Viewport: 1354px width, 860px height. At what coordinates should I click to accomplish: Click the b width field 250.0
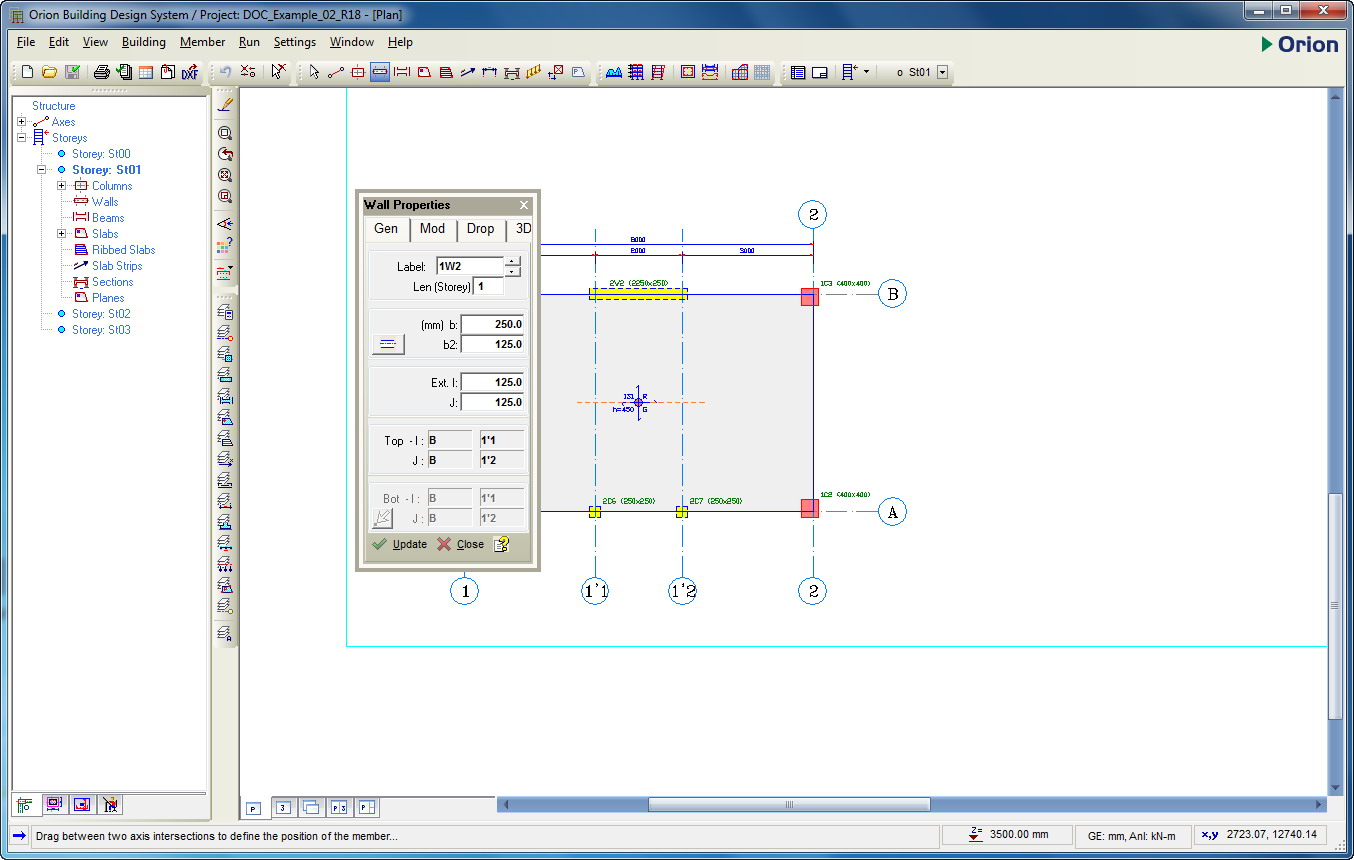(x=493, y=325)
